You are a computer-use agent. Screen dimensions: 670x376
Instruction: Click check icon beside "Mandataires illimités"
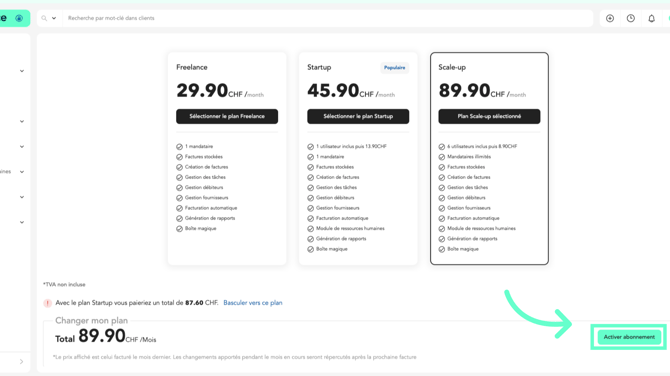pos(442,157)
